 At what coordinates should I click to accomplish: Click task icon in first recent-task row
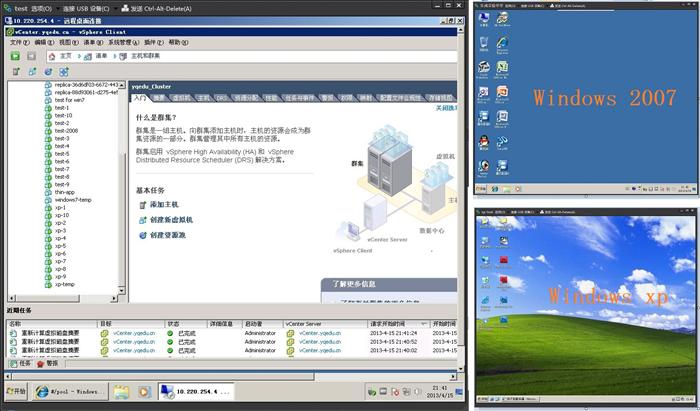[13, 333]
